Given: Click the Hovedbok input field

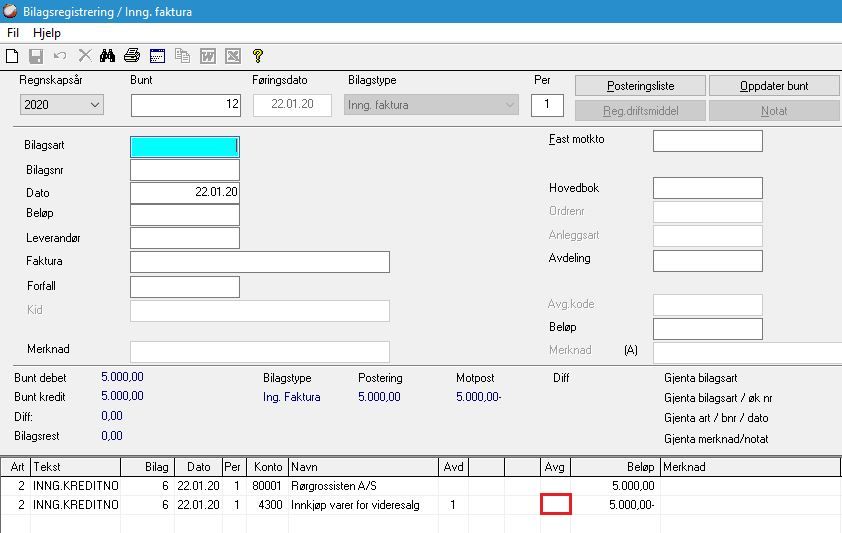Looking at the screenshot, I should tap(708, 188).
